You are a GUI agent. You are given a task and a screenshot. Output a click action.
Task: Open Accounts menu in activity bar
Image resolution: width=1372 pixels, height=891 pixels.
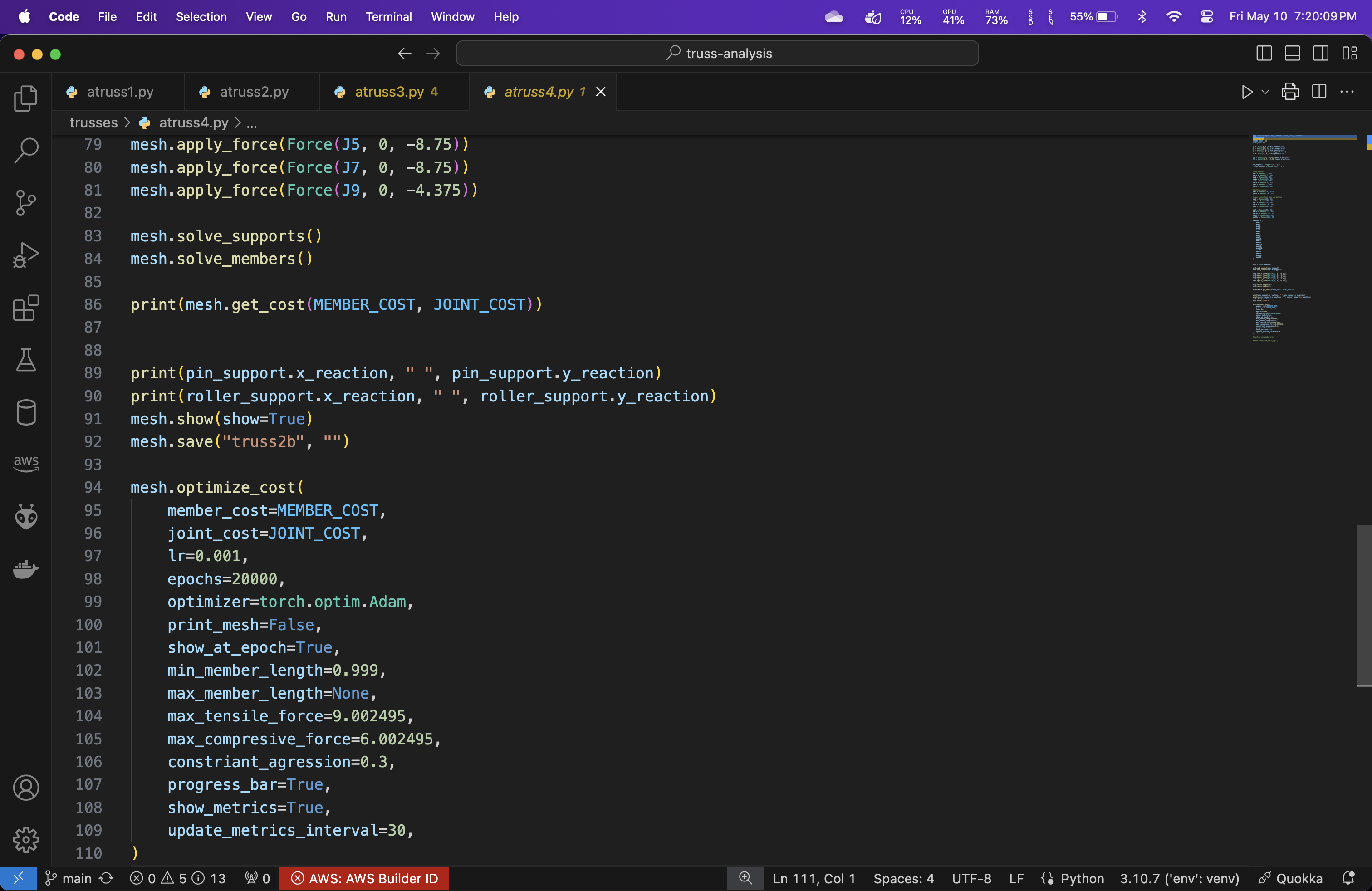click(26, 788)
